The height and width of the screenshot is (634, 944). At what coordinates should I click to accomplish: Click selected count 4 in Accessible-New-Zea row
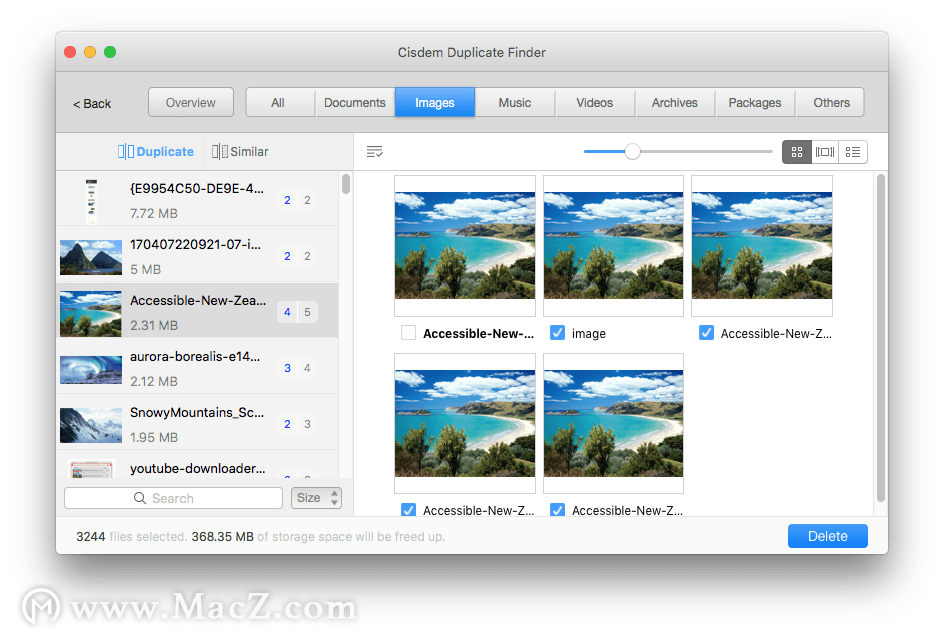point(287,312)
